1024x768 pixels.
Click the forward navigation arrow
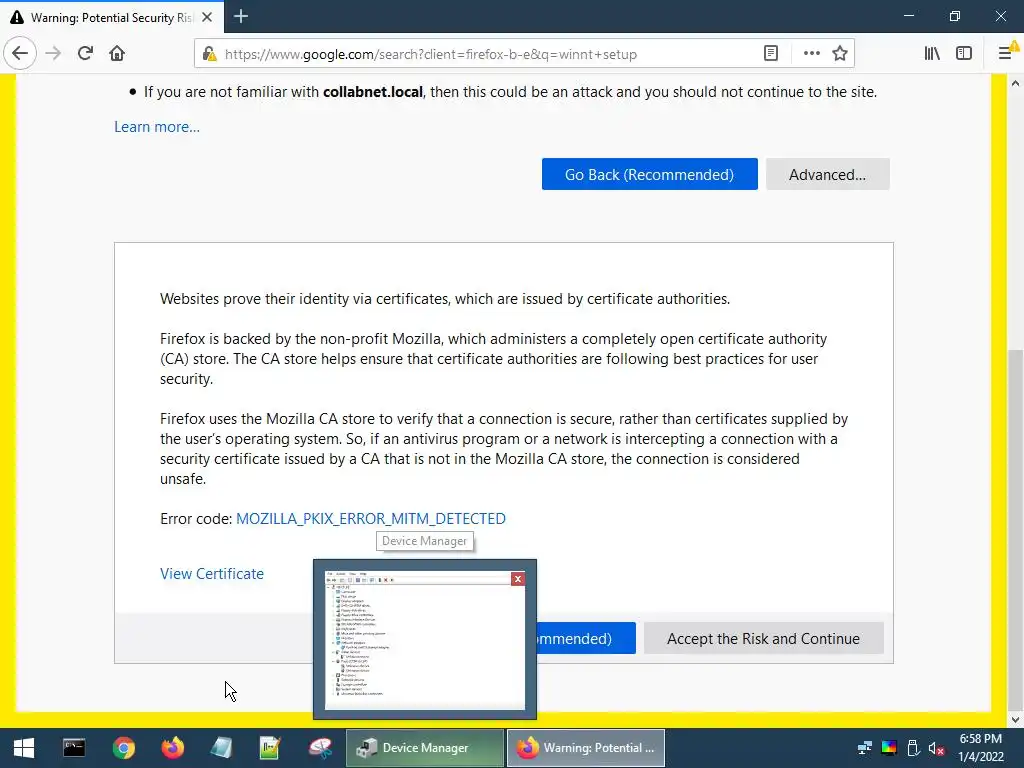[x=53, y=54]
